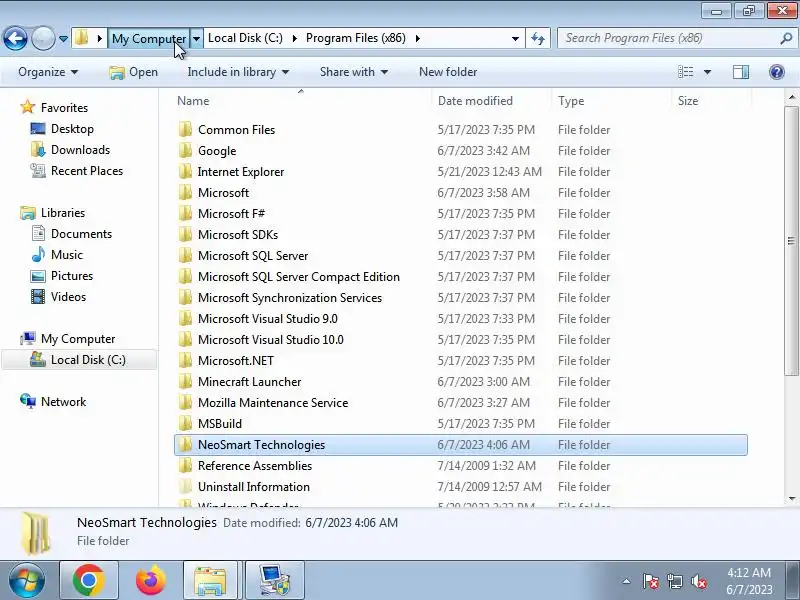The height and width of the screenshot is (600, 800).
Task: Select the Microsoft SQL Server folder icon
Action: tap(185, 256)
